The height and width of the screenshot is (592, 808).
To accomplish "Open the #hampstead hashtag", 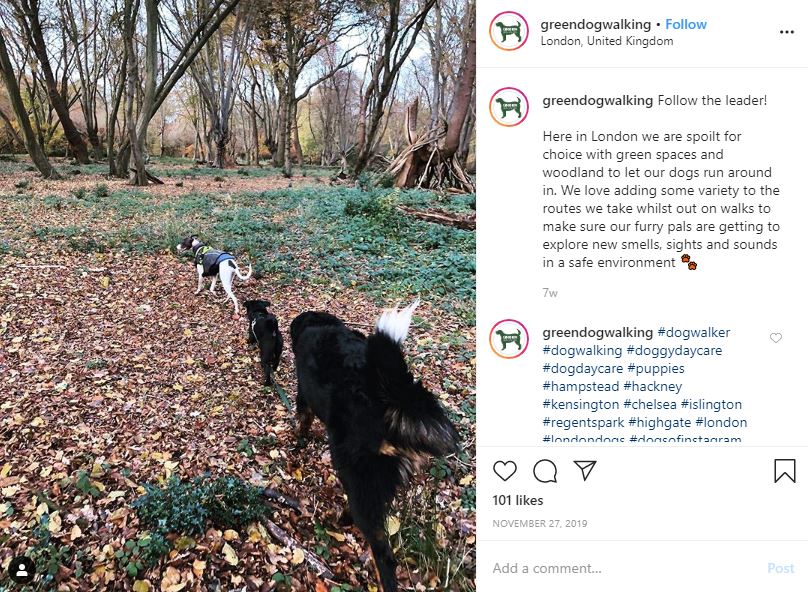I will click(x=581, y=386).
